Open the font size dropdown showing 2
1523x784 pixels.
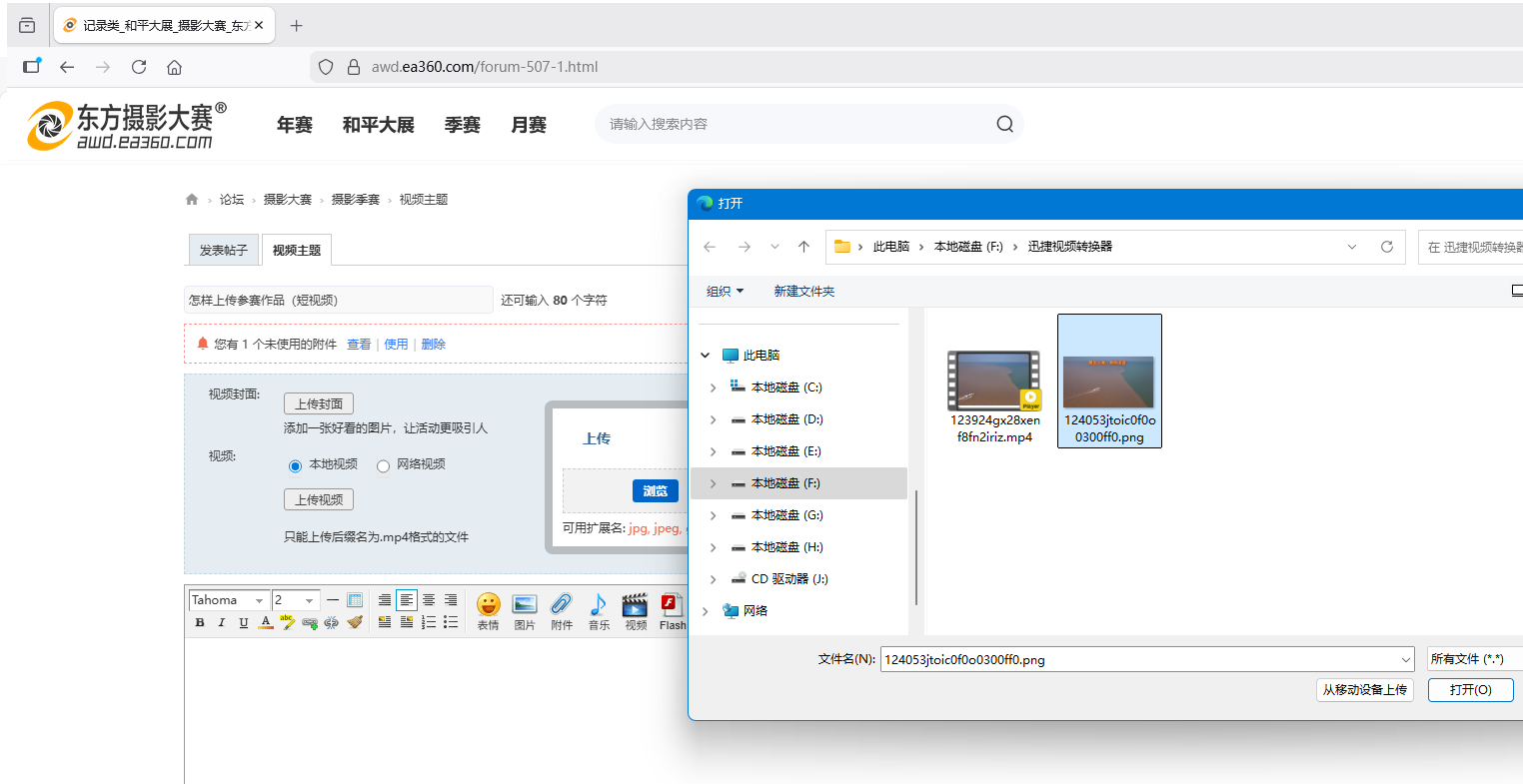coord(296,600)
